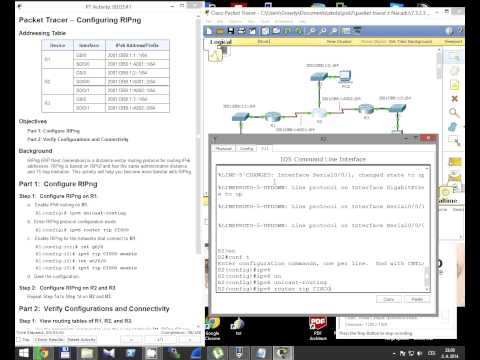Select PC2 in the topology
Viewport: 480px width, 360px height.
(x=345, y=77)
